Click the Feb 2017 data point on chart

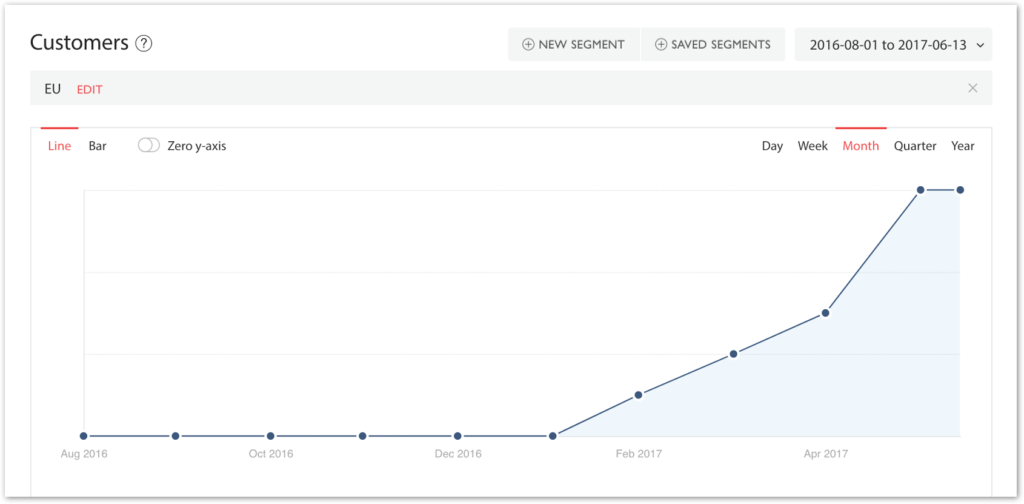[x=639, y=395]
